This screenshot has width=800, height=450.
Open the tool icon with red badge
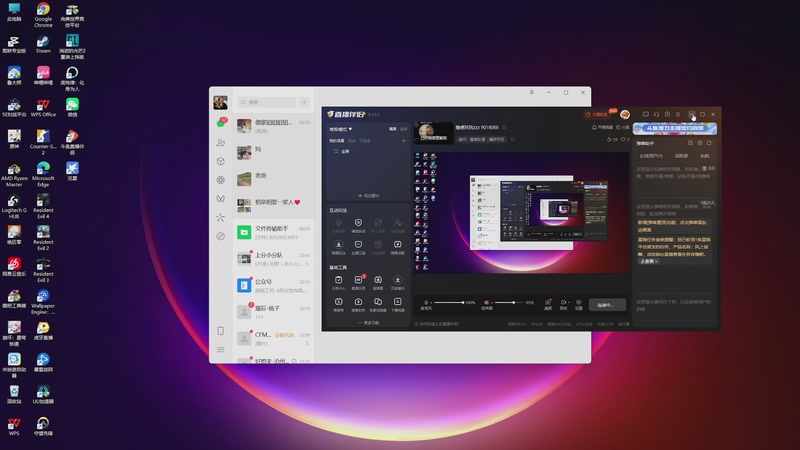click(x=358, y=282)
